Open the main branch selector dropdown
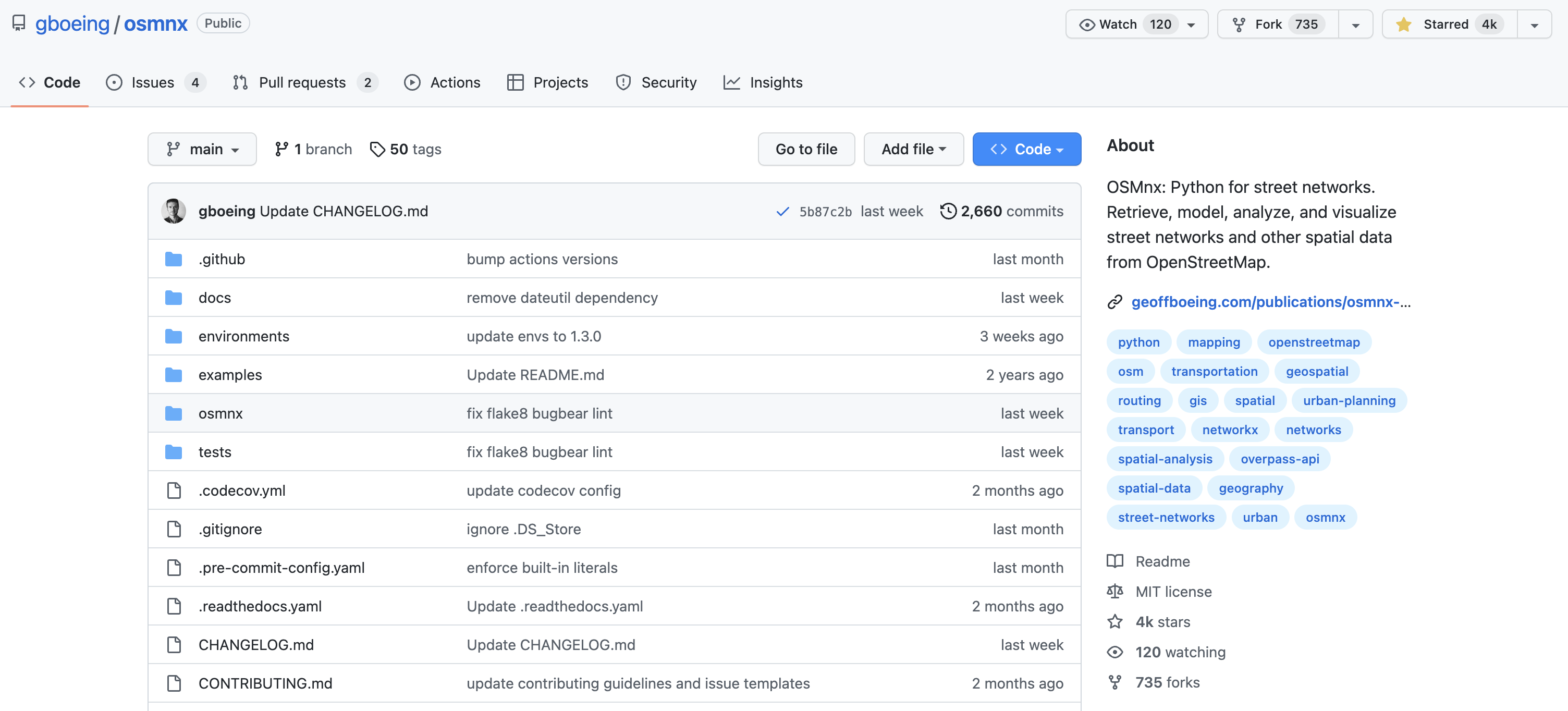 click(x=202, y=149)
